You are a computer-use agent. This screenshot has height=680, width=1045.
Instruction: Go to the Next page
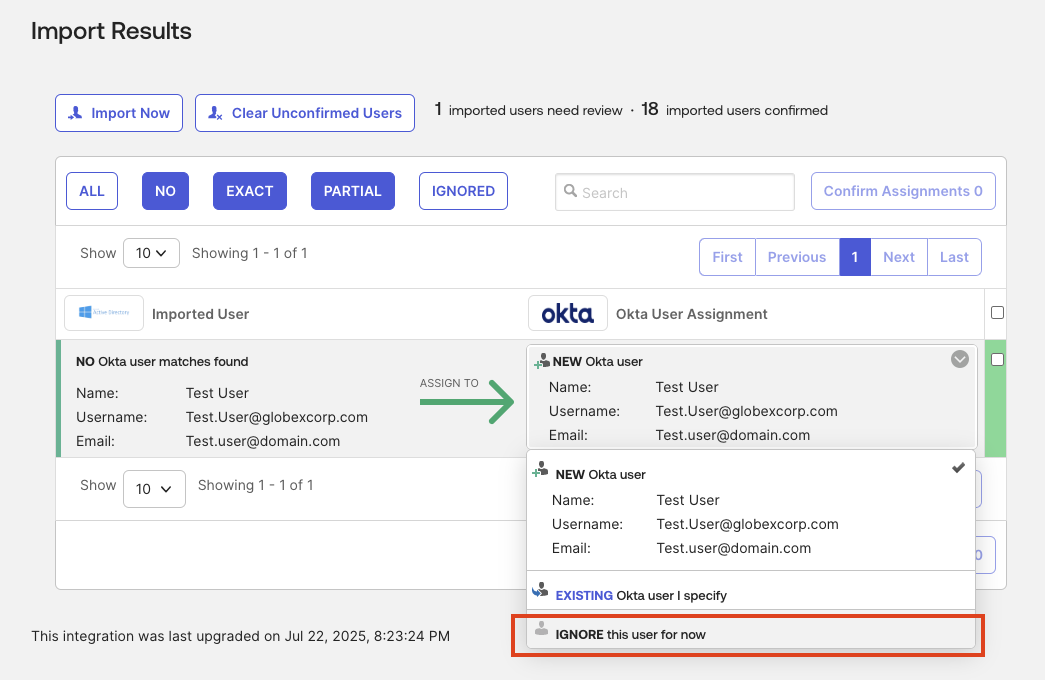pos(898,257)
